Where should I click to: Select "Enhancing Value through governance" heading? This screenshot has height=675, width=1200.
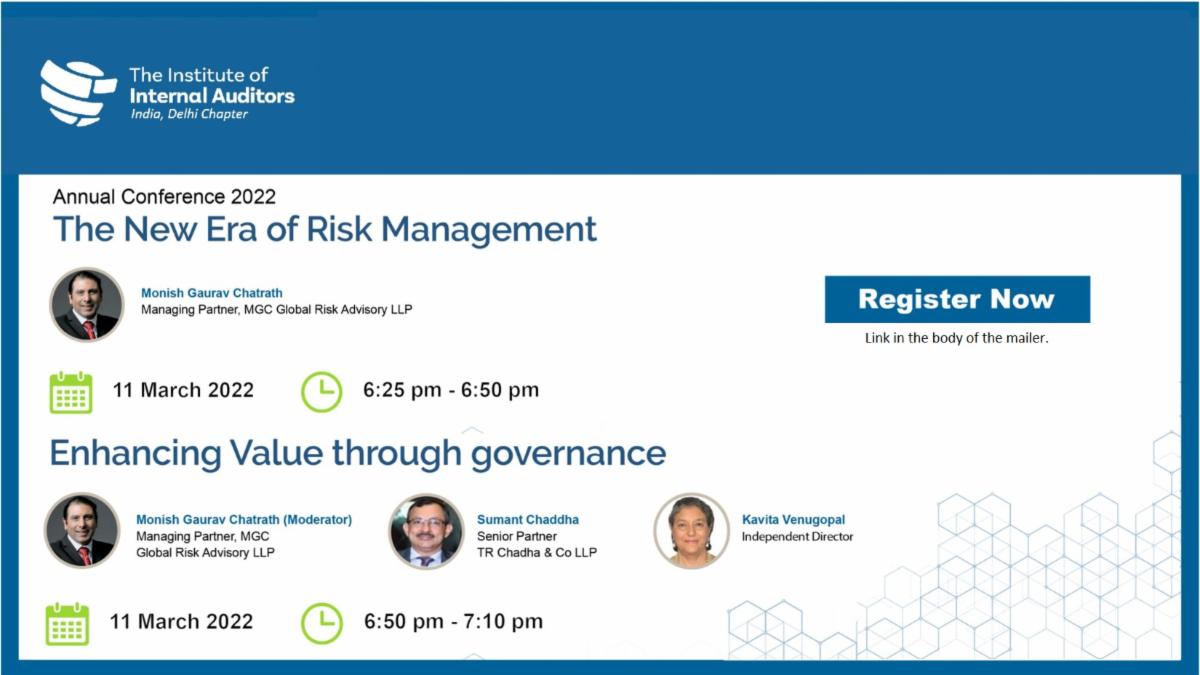358,453
